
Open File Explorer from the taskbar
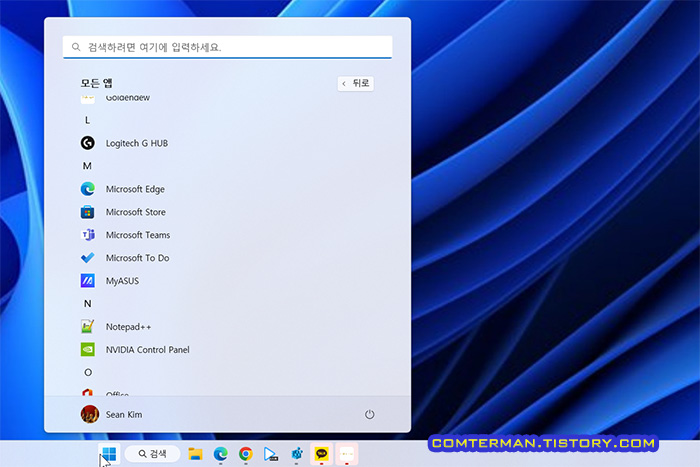(x=195, y=454)
